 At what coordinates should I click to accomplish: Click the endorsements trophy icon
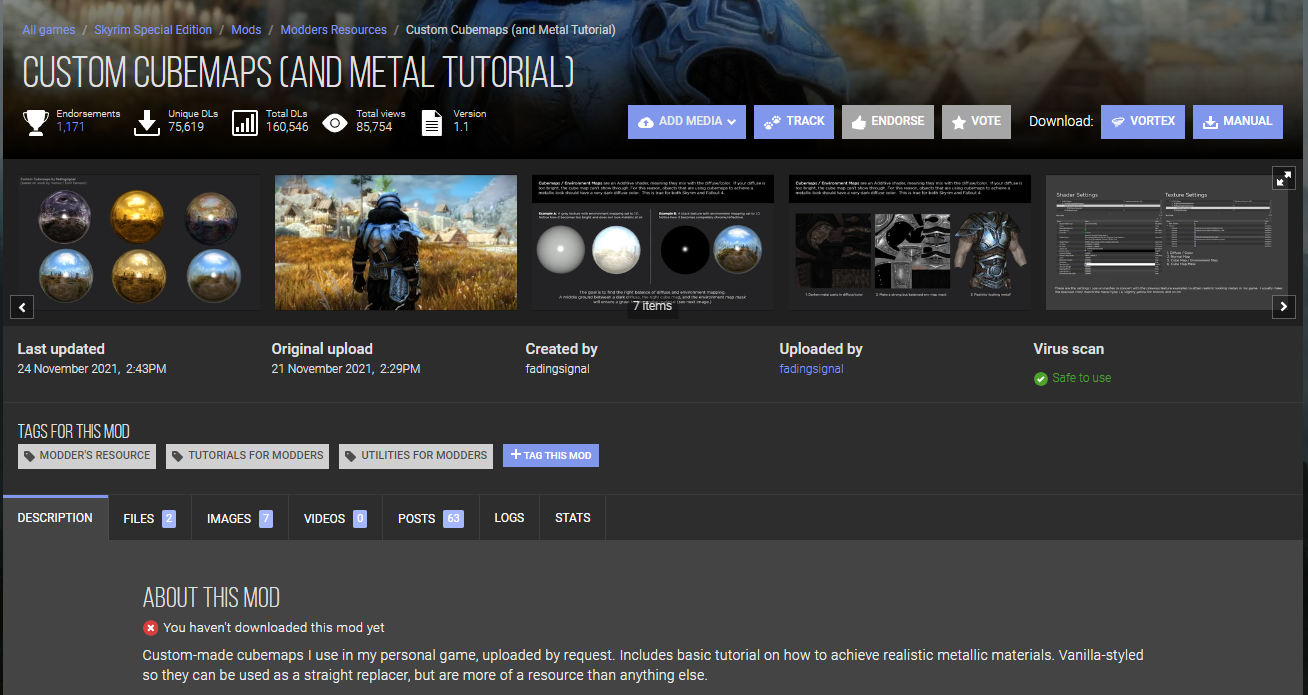[36, 122]
